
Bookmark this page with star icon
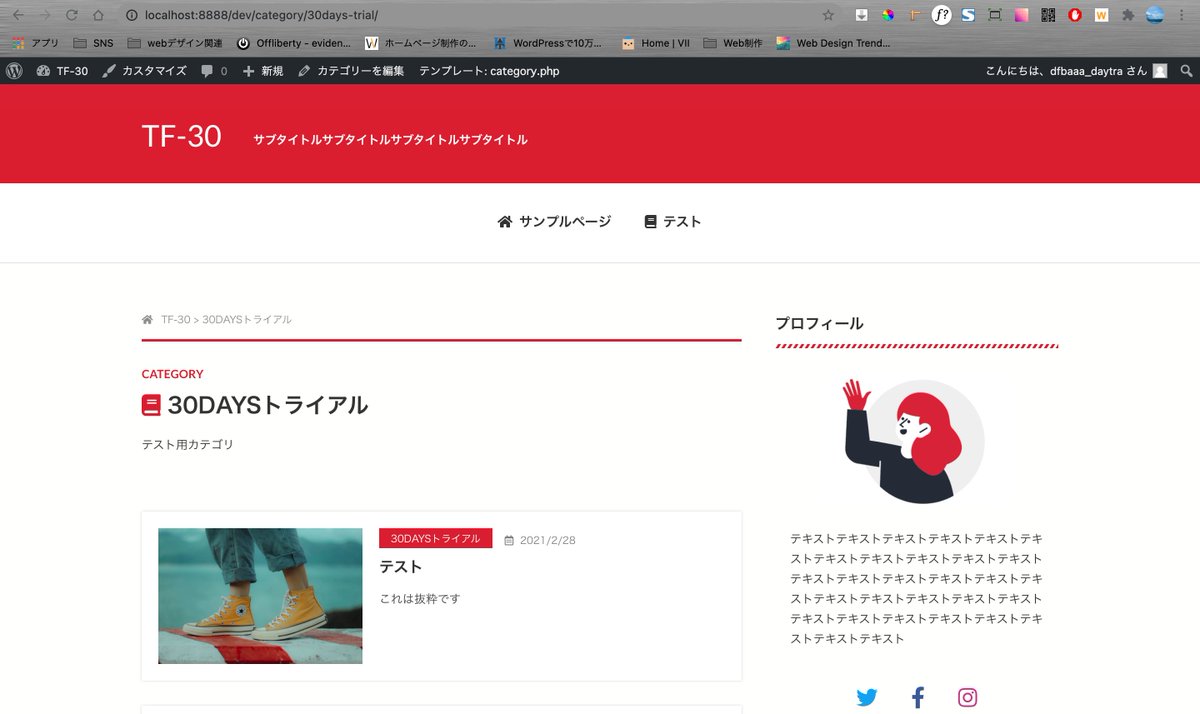(828, 15)
